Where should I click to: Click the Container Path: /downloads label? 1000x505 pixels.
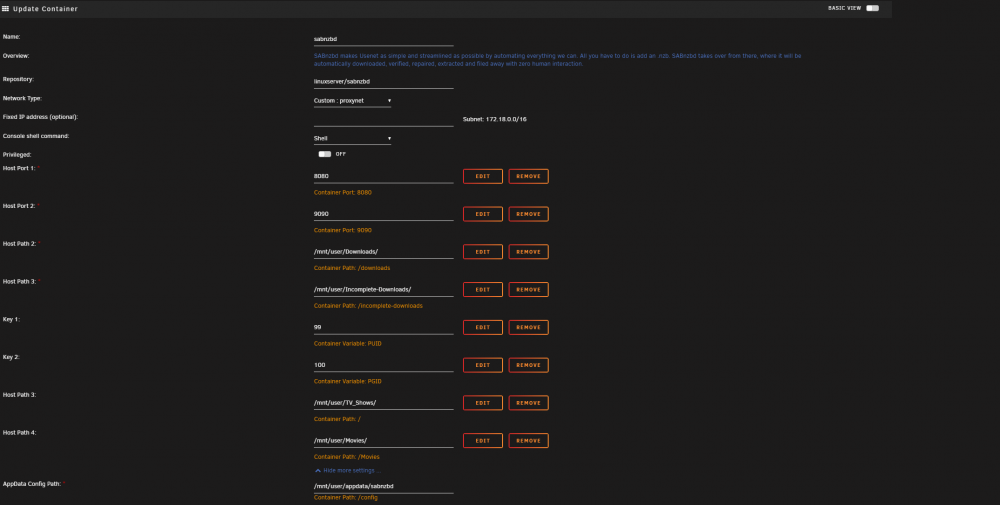coord(352,268)
